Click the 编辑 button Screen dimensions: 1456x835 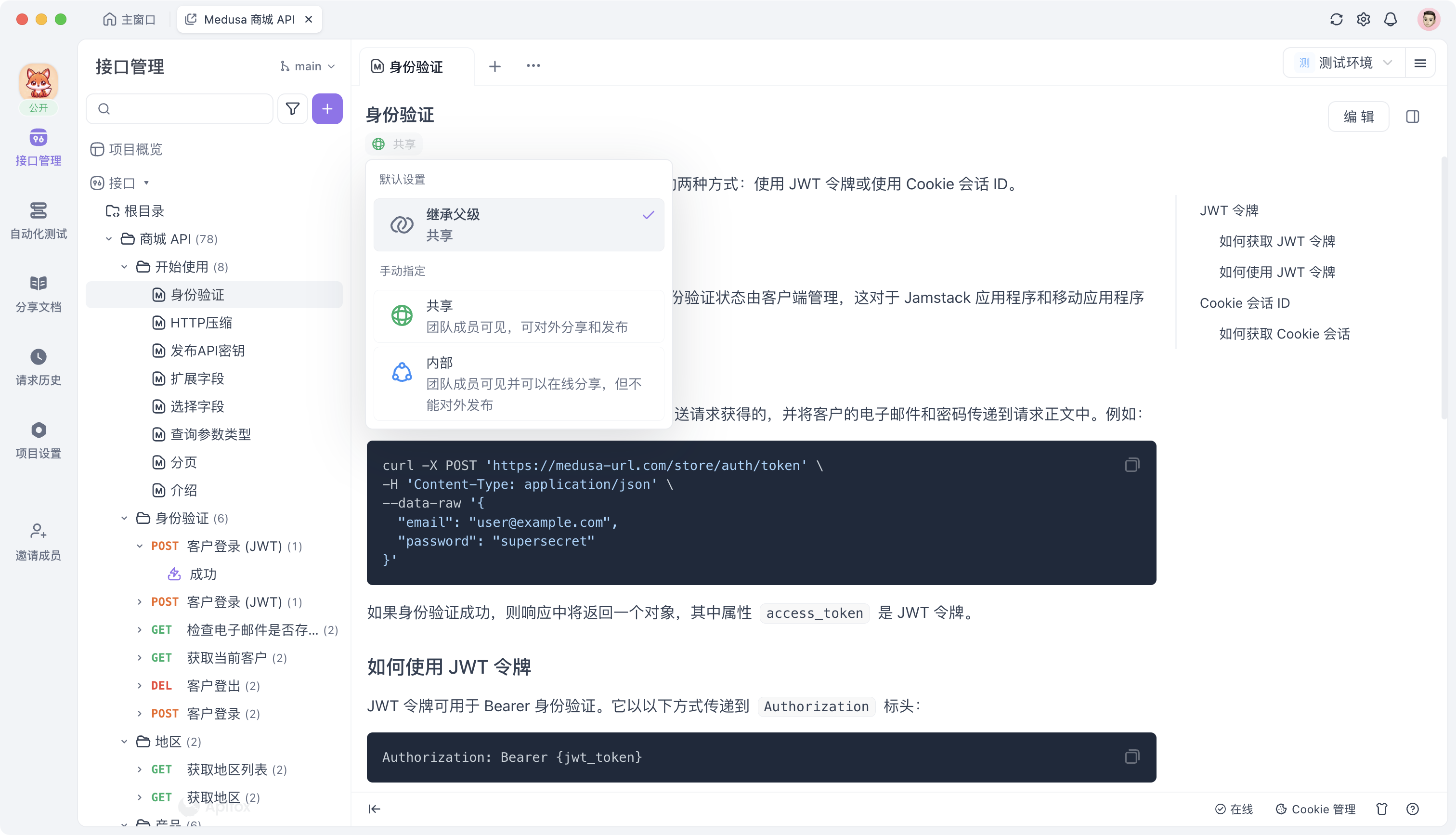(x=1358, y=116)
